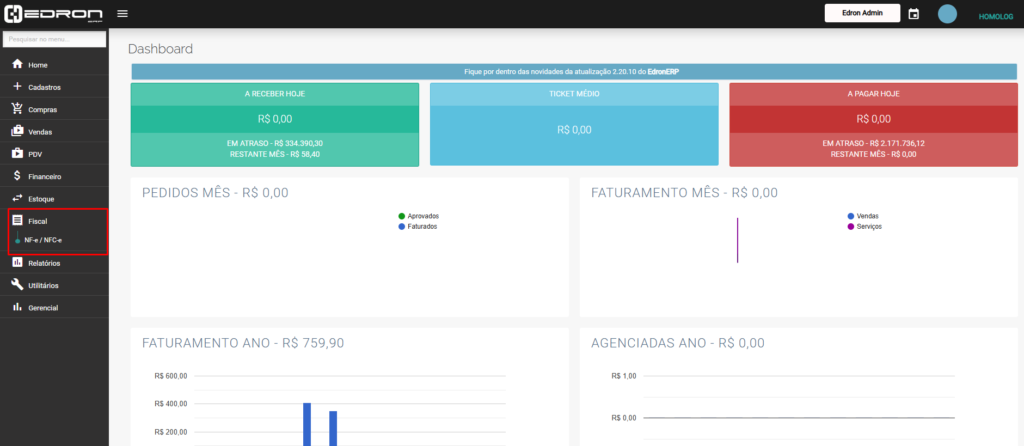Viewport: 1024px width, 446px height.
Task: Collapse the Fiscal menu section
Action: (37, 220)
